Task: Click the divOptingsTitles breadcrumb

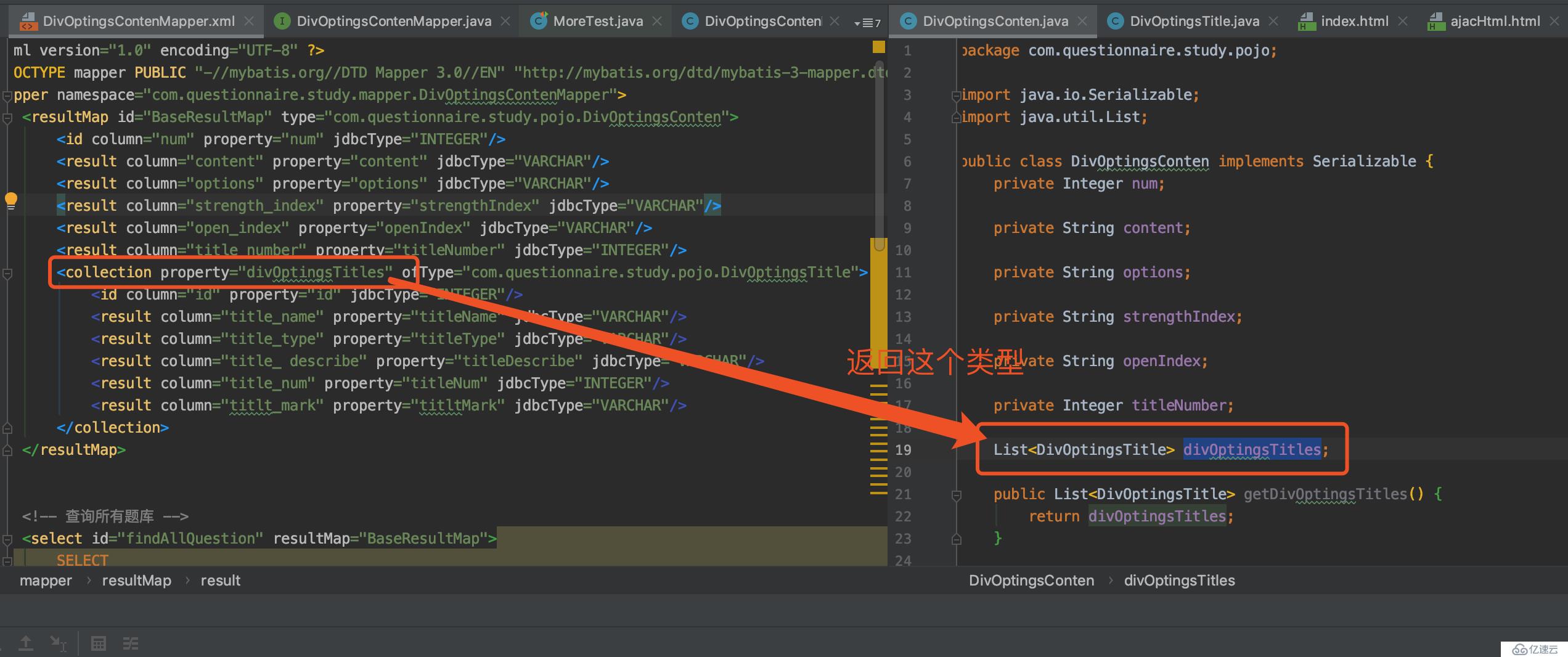Action: (x=1179, y=581)
